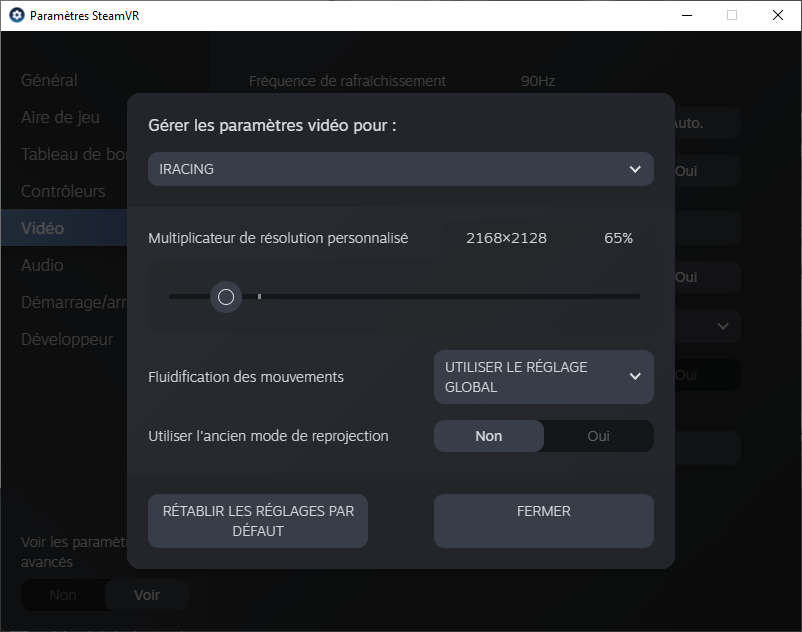The width and height of the screenshot is (802, 632).
Task: Click the background dropdown chevron behind dialog
Action: 723,326
